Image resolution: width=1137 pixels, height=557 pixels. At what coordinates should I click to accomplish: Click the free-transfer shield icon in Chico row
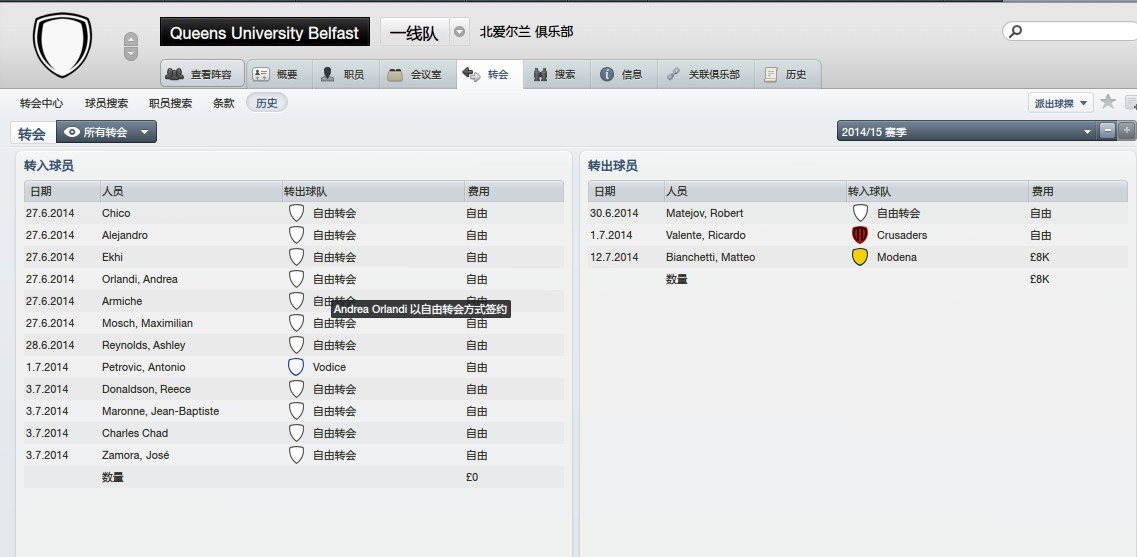(x=296, y=213)
